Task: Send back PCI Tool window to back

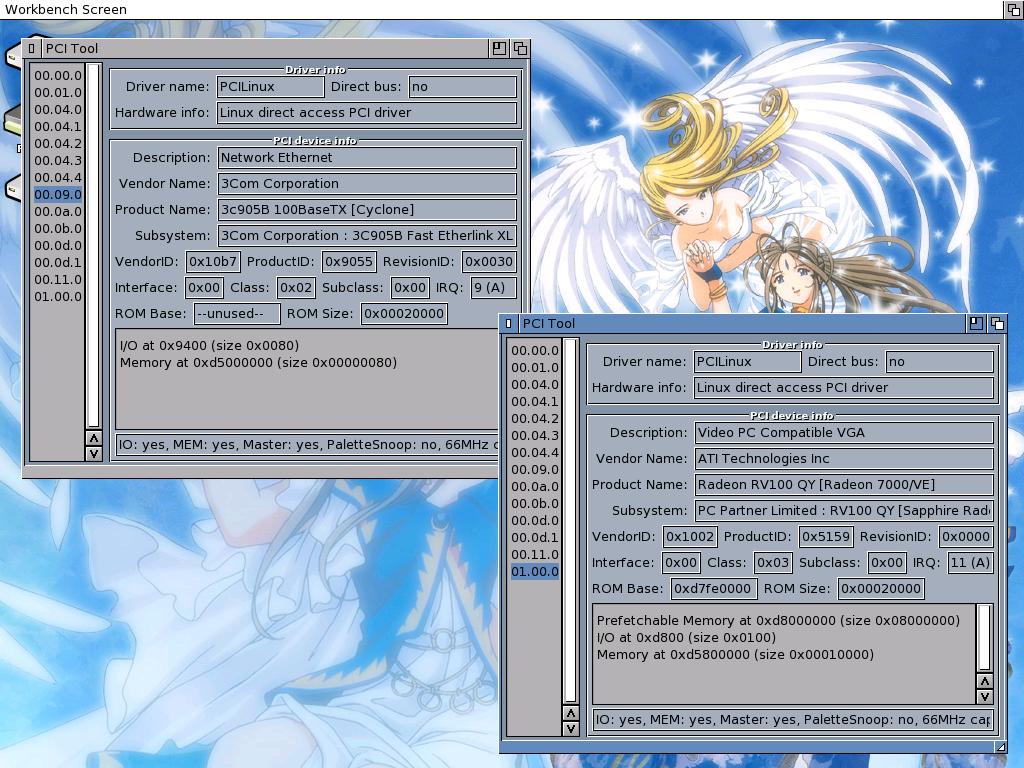Action: (x=520, y=48)
